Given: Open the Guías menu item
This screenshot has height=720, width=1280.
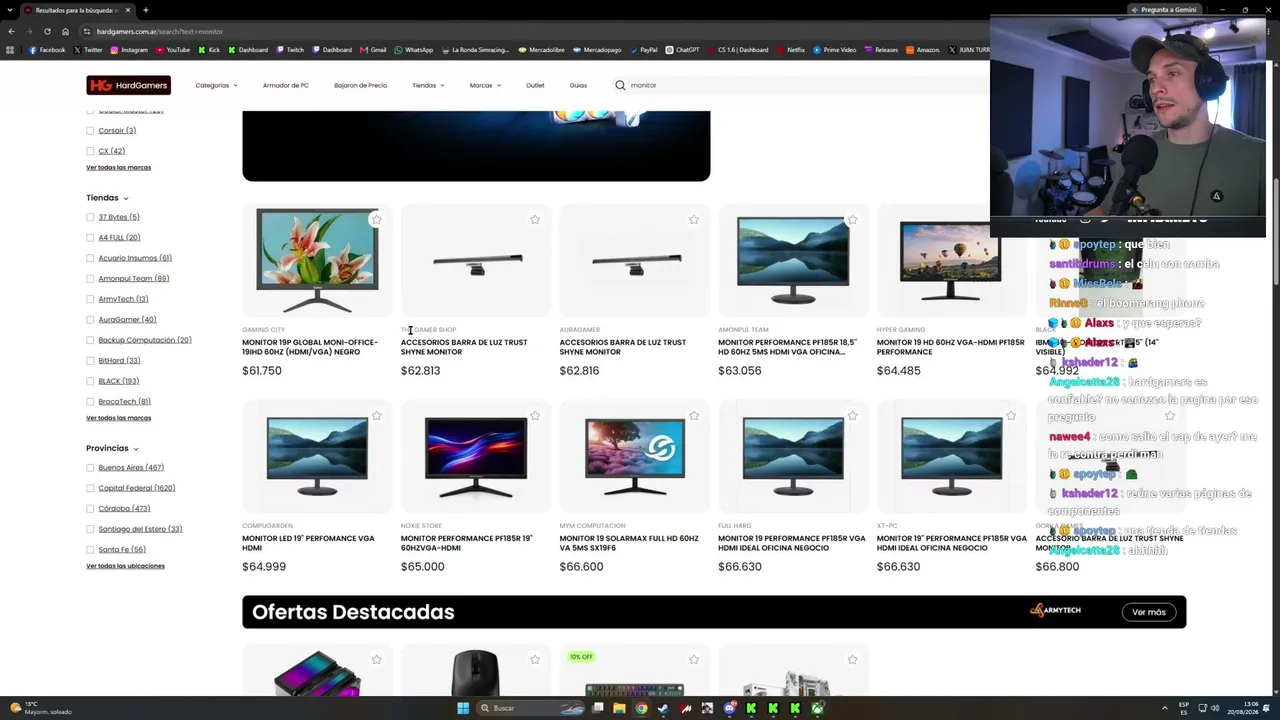Looking at the screenshot, I should coord(578,85).
